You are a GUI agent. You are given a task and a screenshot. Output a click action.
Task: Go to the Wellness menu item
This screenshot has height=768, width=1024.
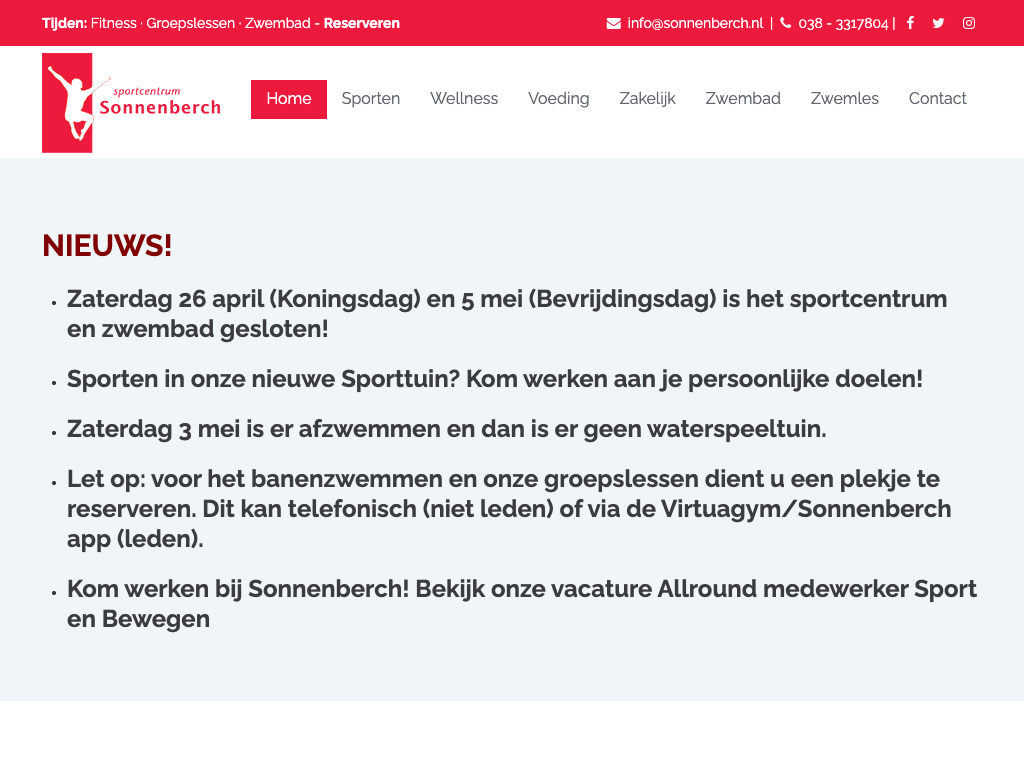click(x=464, y=99)
